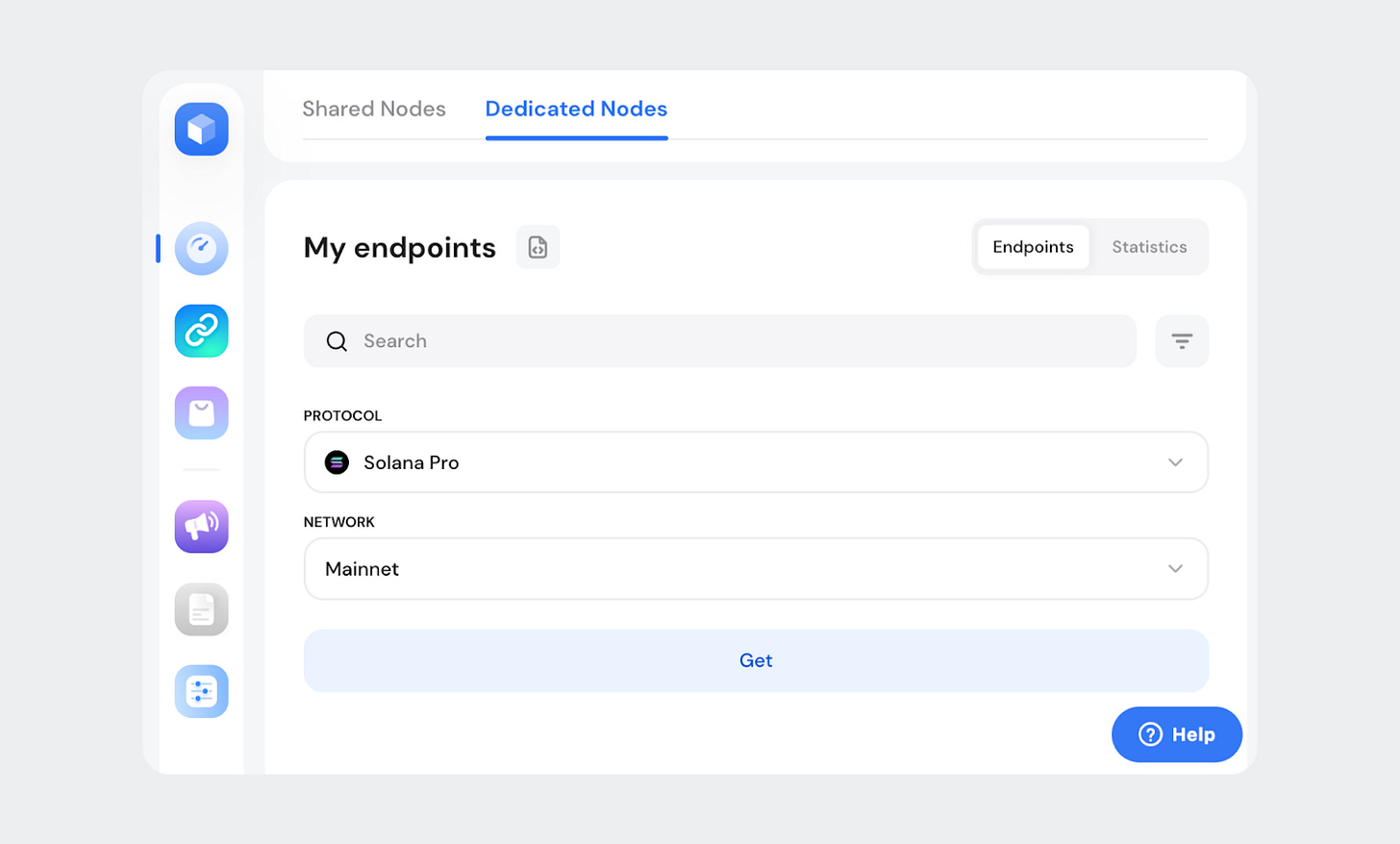Expand the Protocol dropdown showing Solana Pro

click(756, 462)
